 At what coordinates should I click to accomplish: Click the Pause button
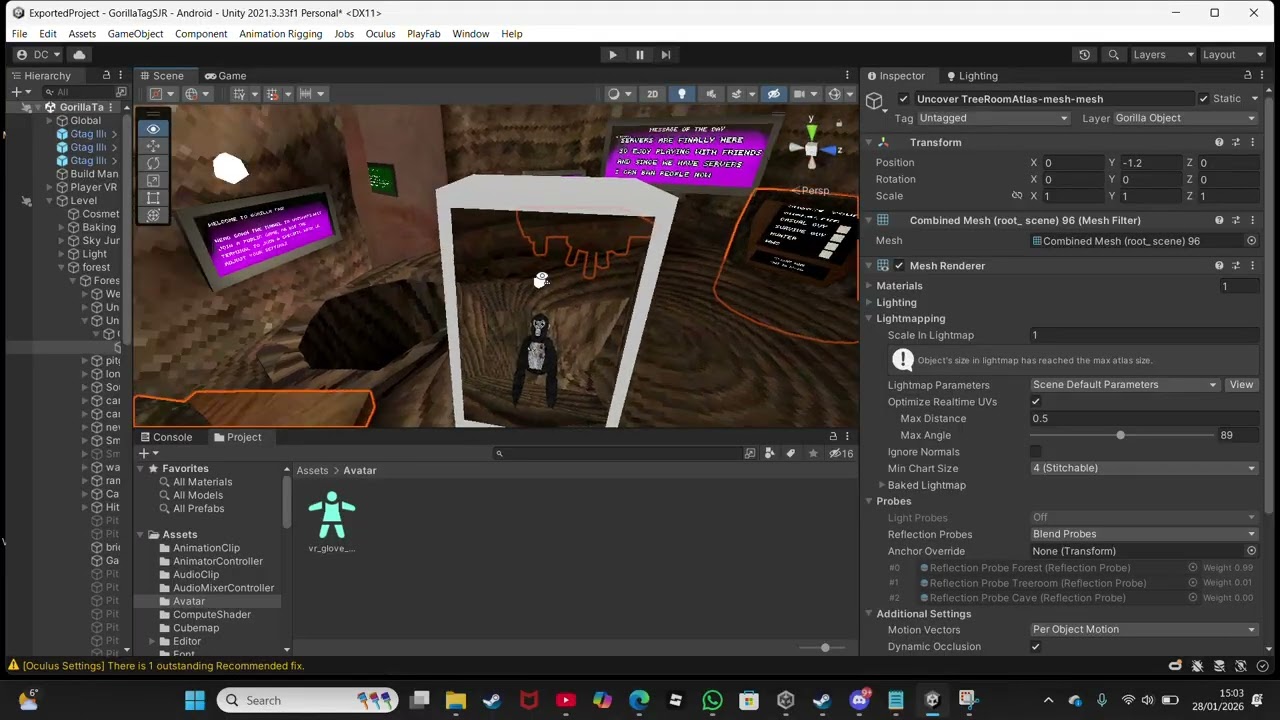(640, 54)
